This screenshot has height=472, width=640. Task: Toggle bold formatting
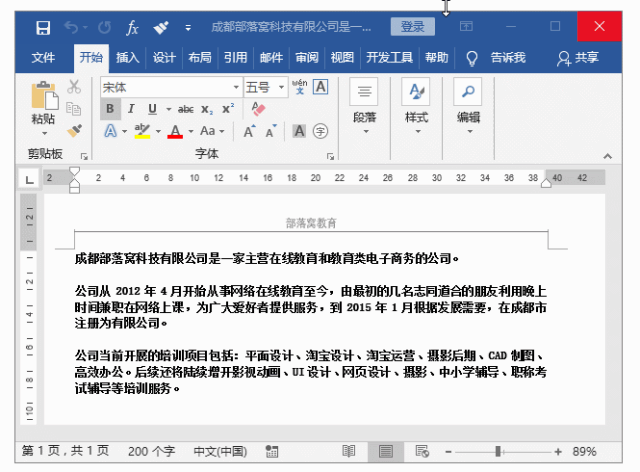110,109
